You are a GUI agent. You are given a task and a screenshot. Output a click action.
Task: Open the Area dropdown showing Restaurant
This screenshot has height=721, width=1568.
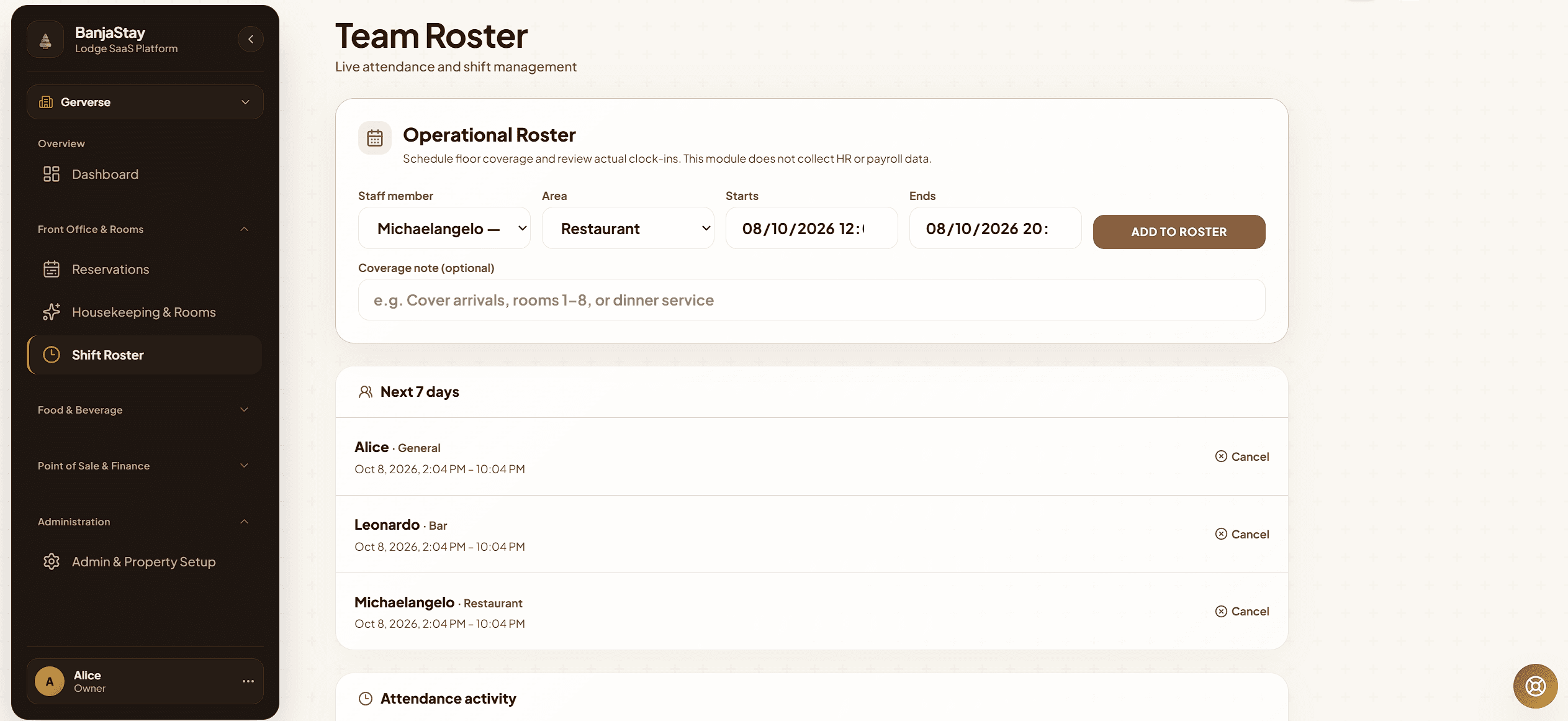628,229
